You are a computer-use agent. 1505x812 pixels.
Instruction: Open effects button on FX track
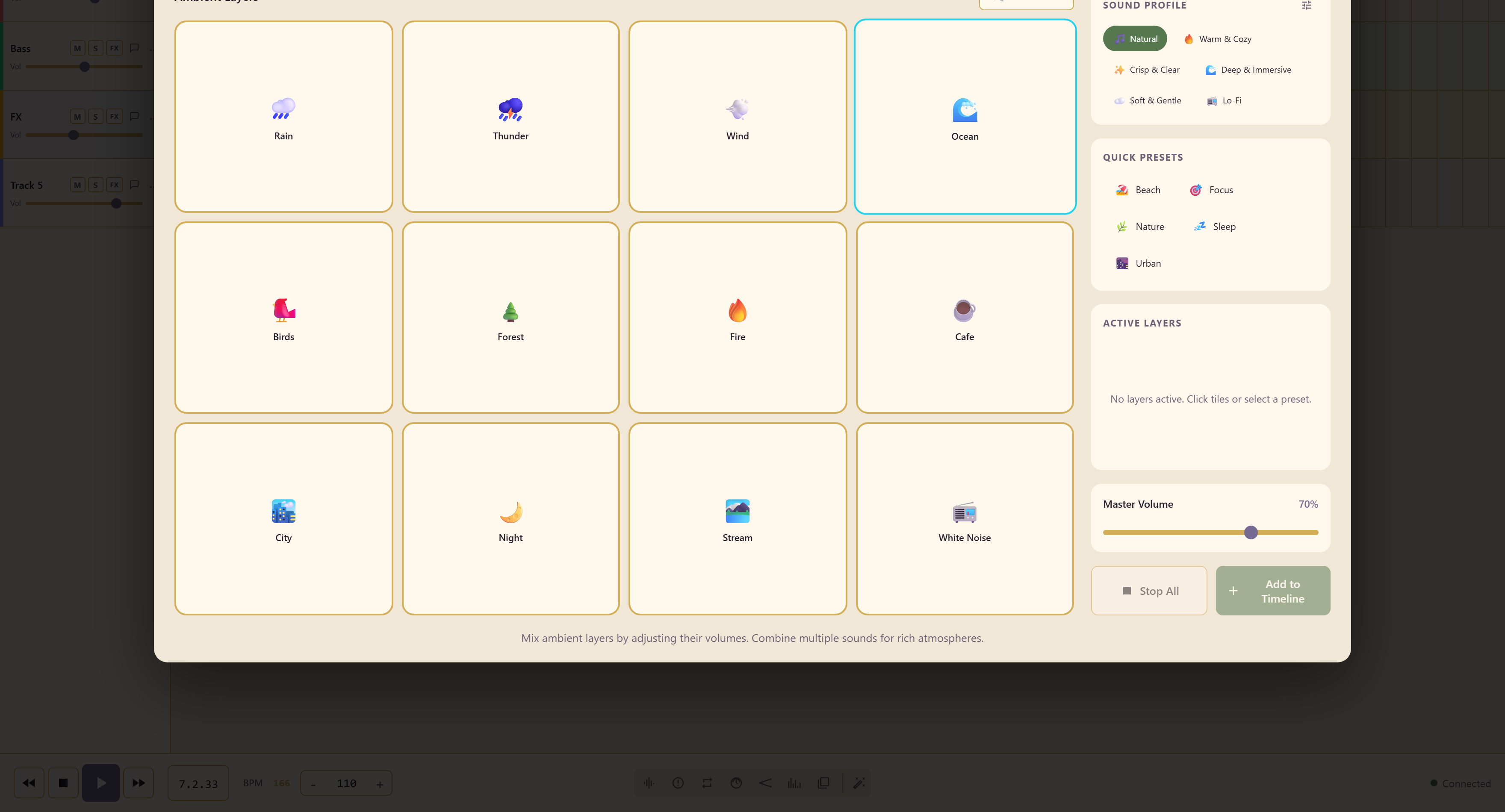tap(115, 116)
